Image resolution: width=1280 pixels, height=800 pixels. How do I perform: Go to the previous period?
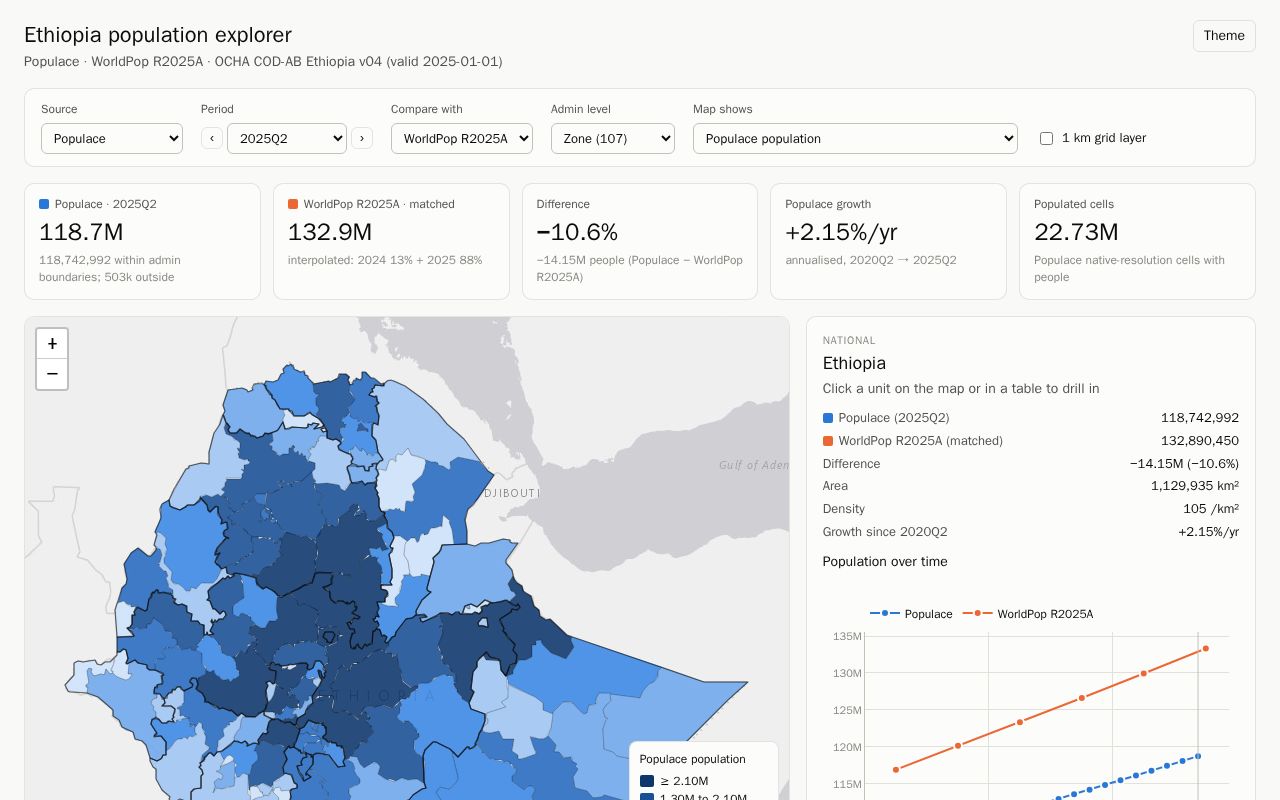pyautogui.click(x=212, y=138)
